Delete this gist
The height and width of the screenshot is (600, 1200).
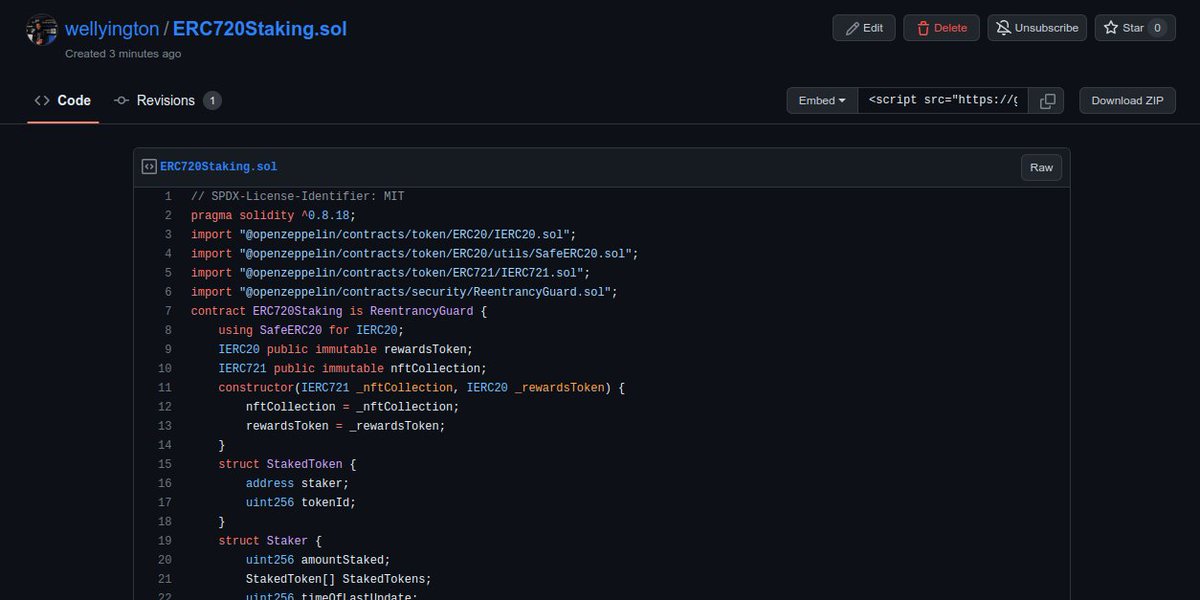pos(941,28)
